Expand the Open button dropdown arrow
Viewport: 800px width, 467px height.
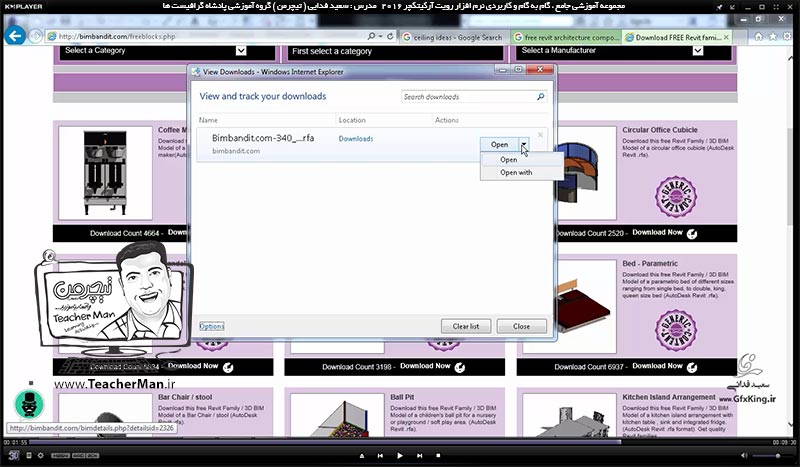[523, 144]
